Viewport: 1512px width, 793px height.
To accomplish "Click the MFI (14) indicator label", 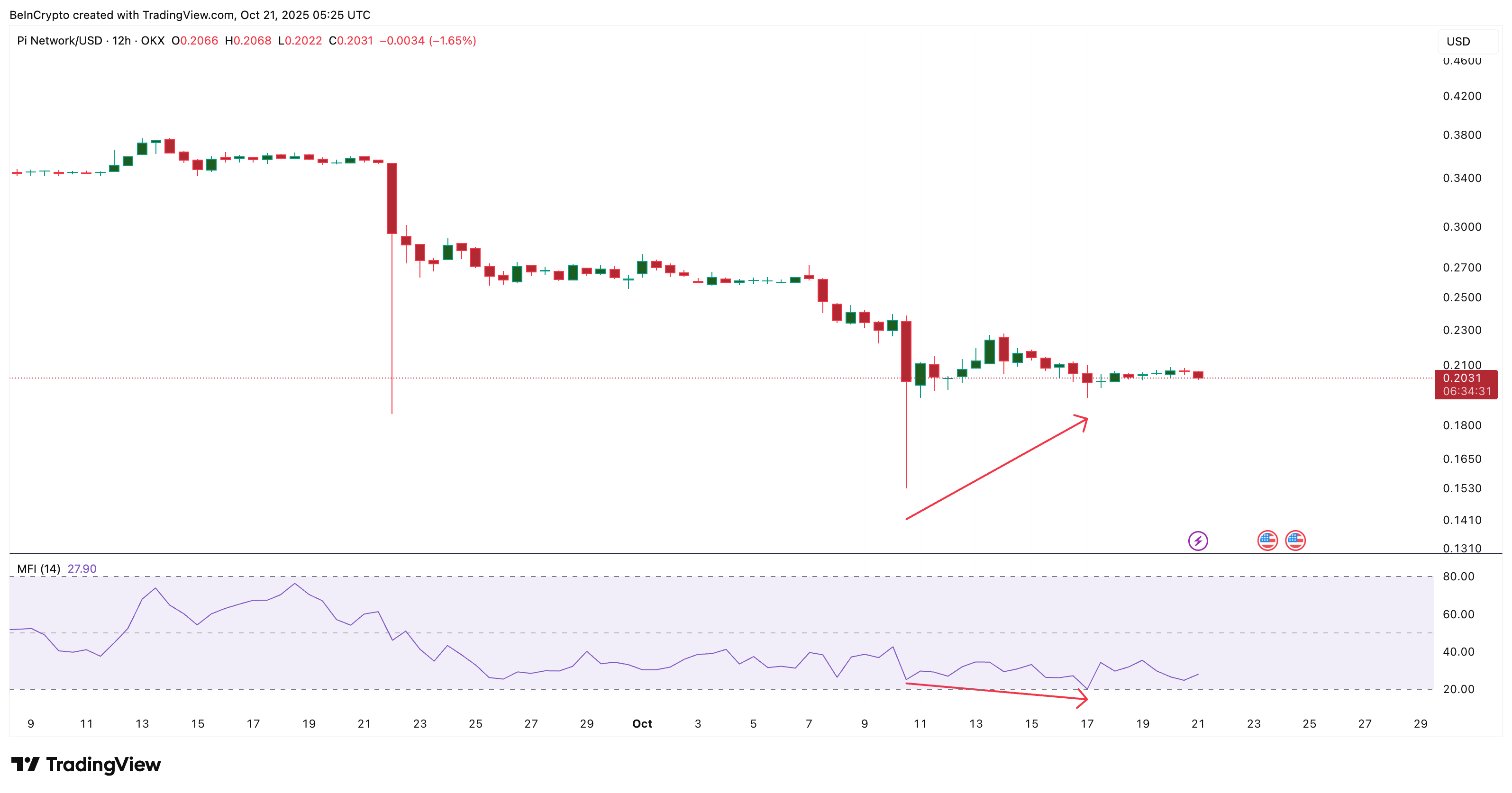I will click(39, 568).
